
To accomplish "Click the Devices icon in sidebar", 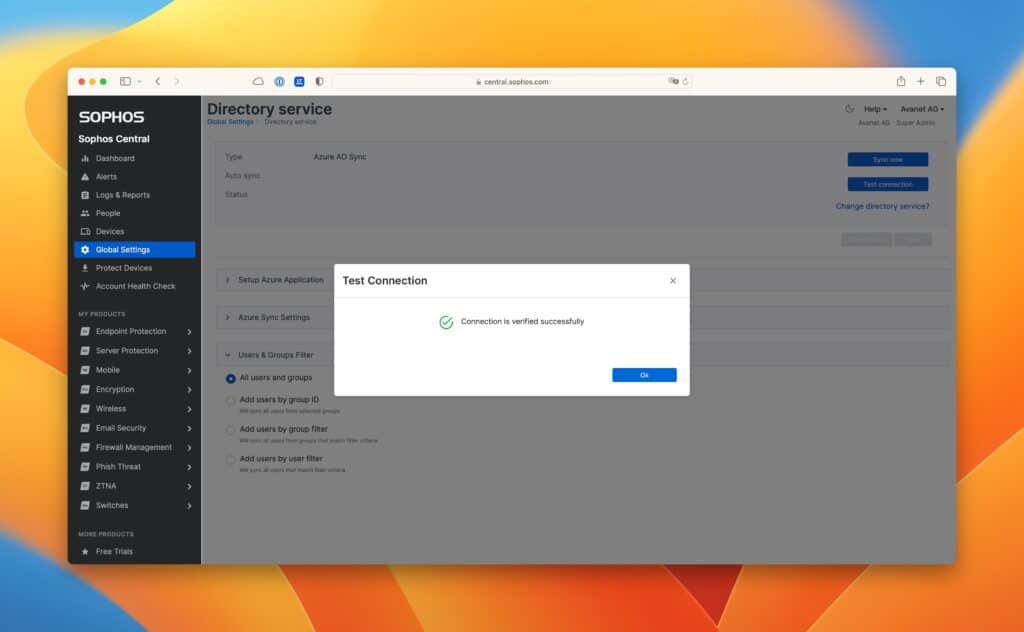I will pyautogui.click(x=85, y=231).
